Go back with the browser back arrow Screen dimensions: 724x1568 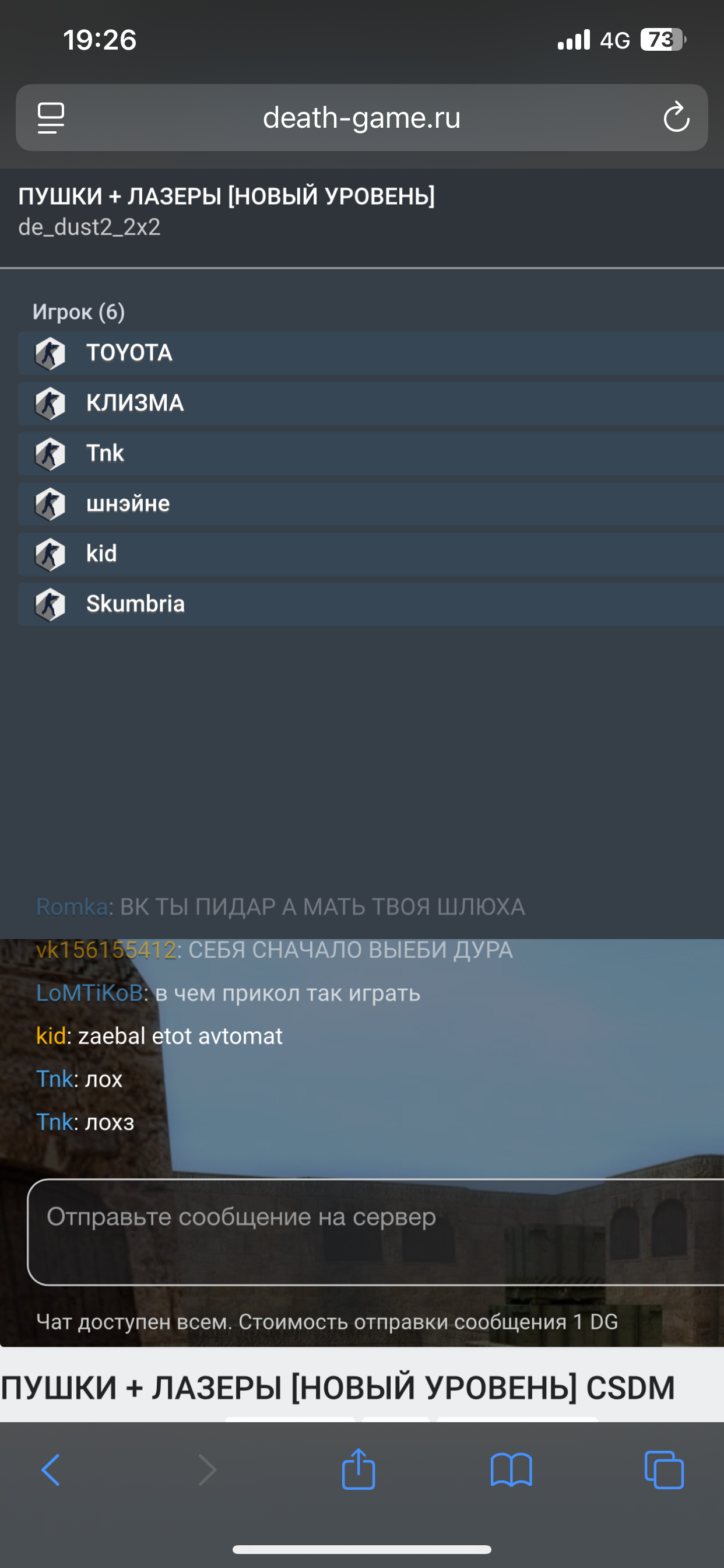pyautogui.click(x=51, y=1470)
